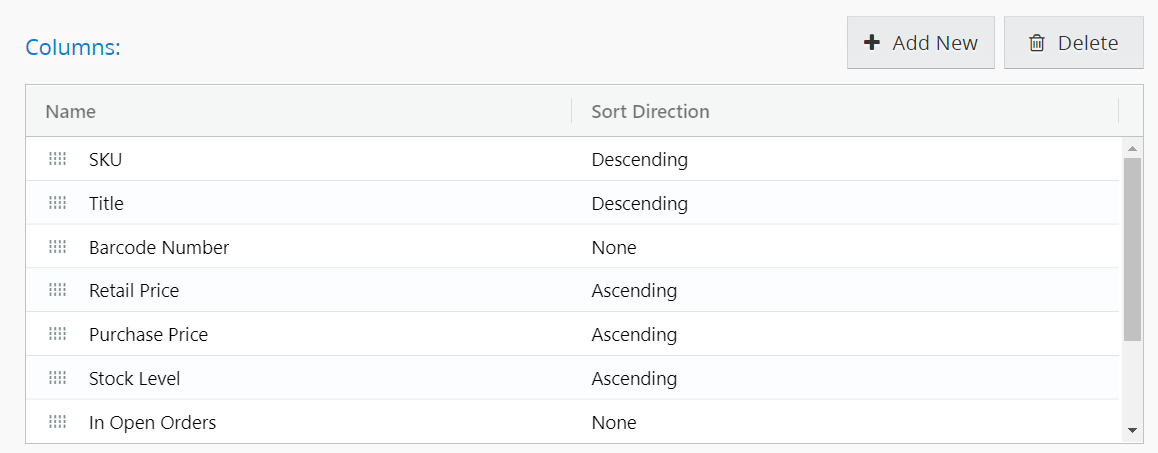Open Retail Price's Ascending sort direction cell
This screenshot has height=453, width=1158.
click(x=634, y=291)
